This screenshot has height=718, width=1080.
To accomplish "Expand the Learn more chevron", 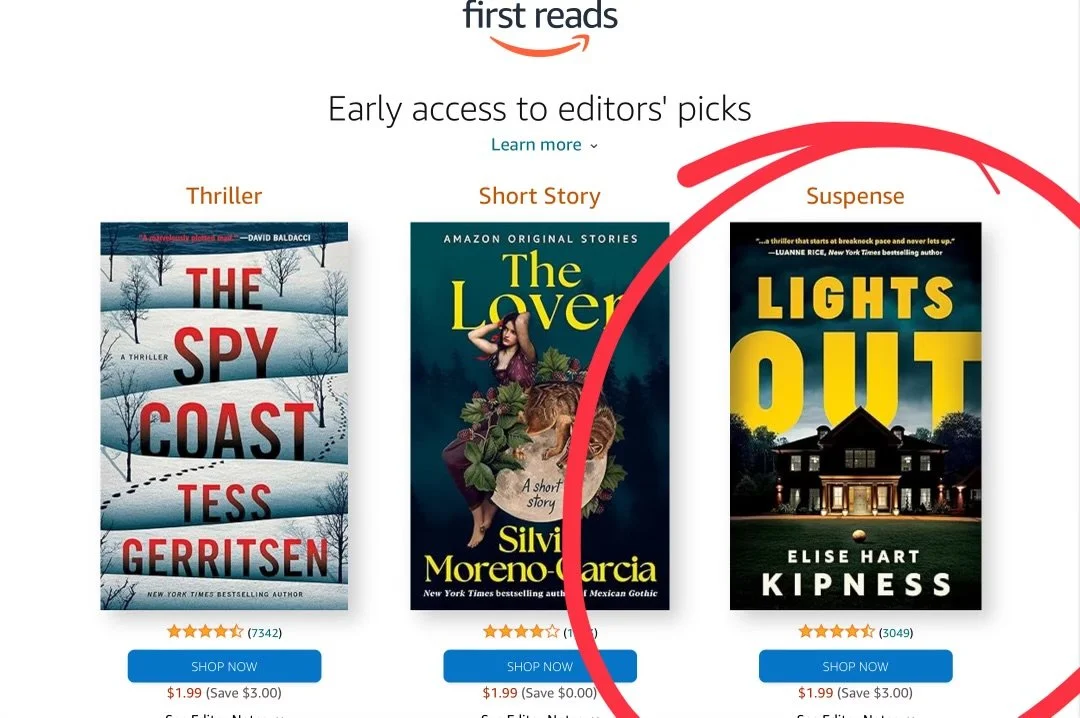I will click(594, 146).
